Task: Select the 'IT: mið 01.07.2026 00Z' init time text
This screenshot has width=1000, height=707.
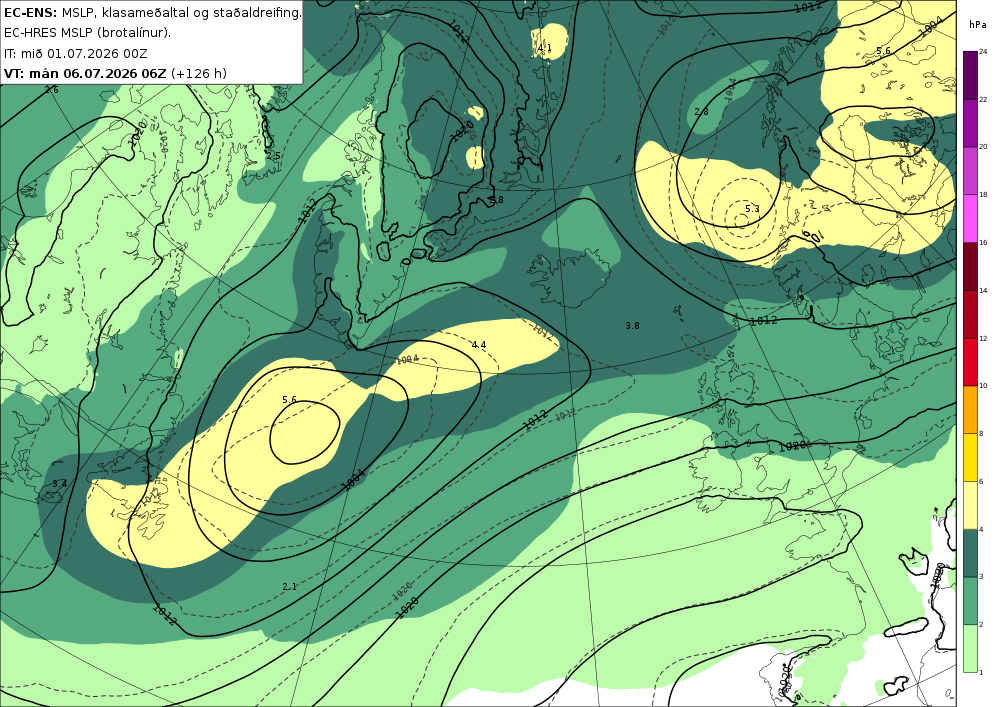Action: 76,53
